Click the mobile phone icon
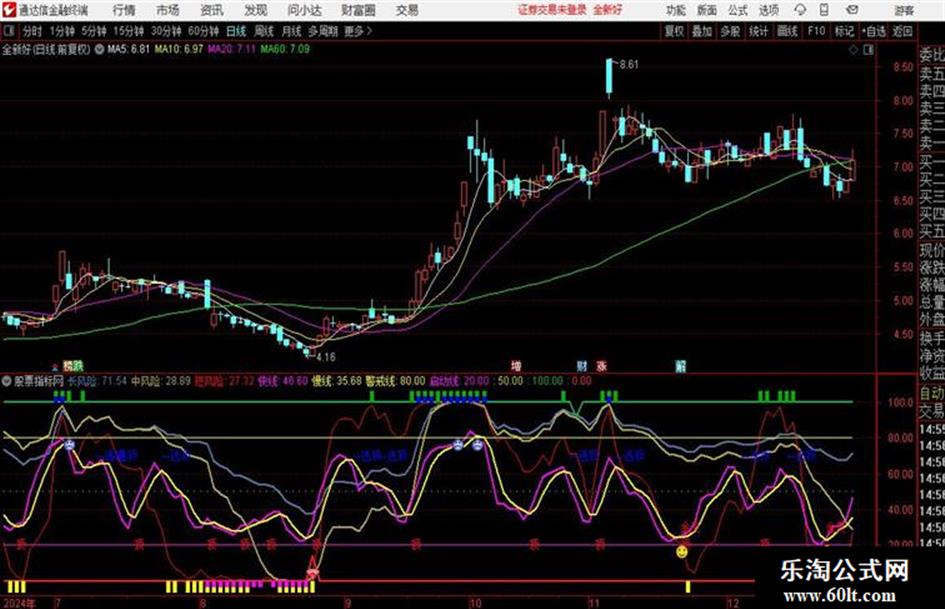 click(824, 10)
